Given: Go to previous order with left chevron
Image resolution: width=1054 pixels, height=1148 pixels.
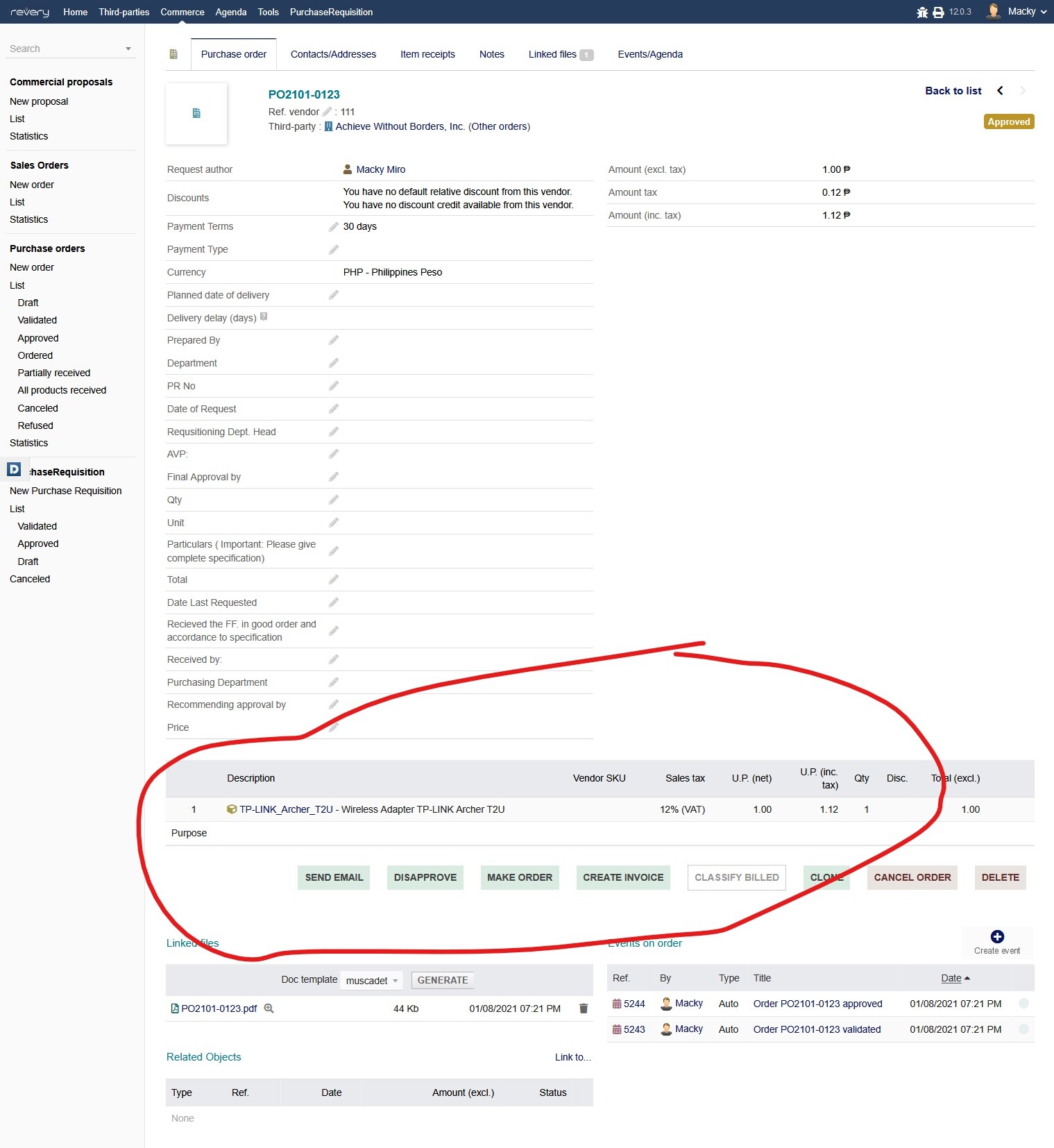Looking at the screenshot, I should tap(1000, 91).
